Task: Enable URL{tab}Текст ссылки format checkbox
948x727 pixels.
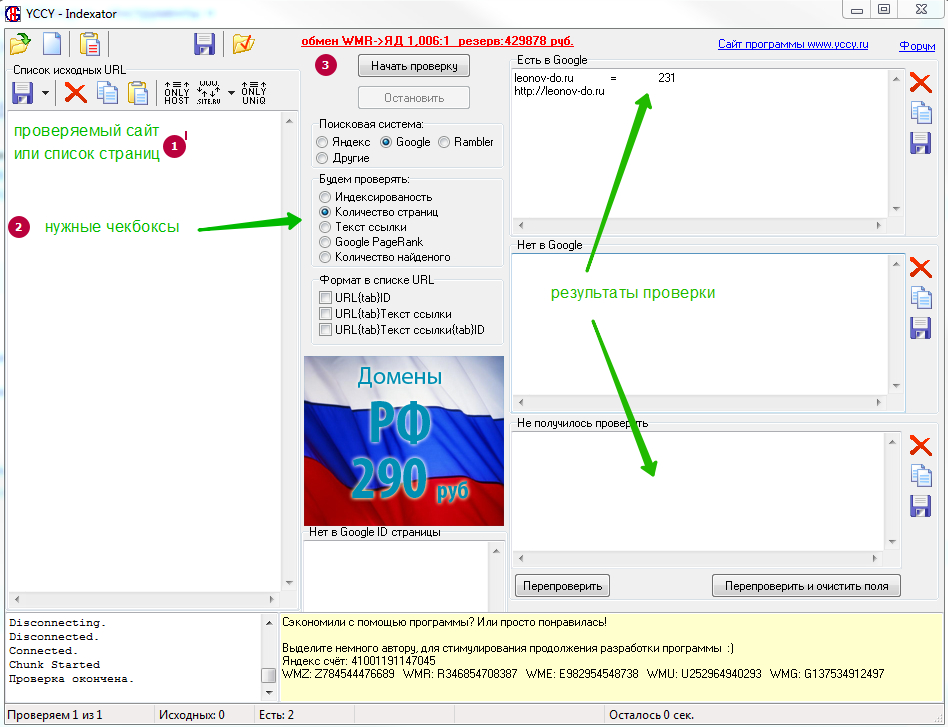Action: pyautogui.click(x=325, y=313)
